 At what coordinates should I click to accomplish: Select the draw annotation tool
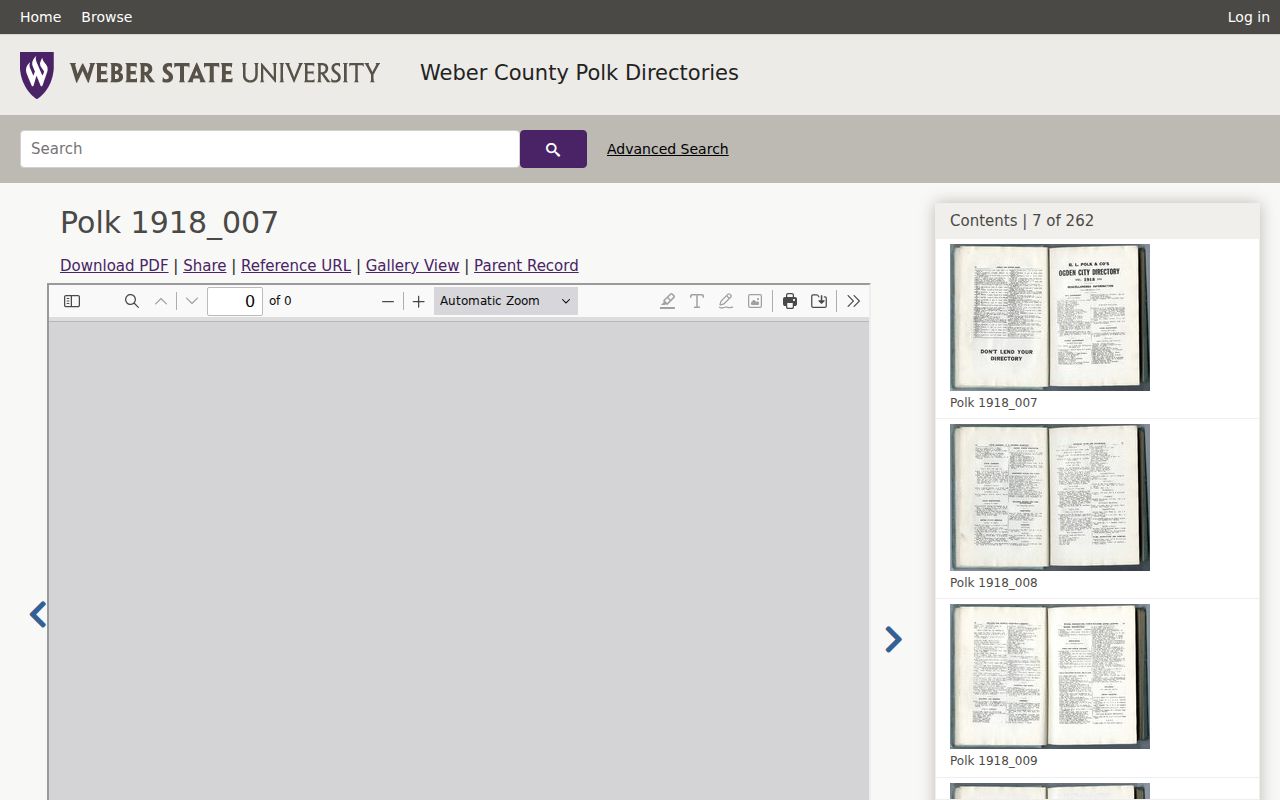click(726, 301)
